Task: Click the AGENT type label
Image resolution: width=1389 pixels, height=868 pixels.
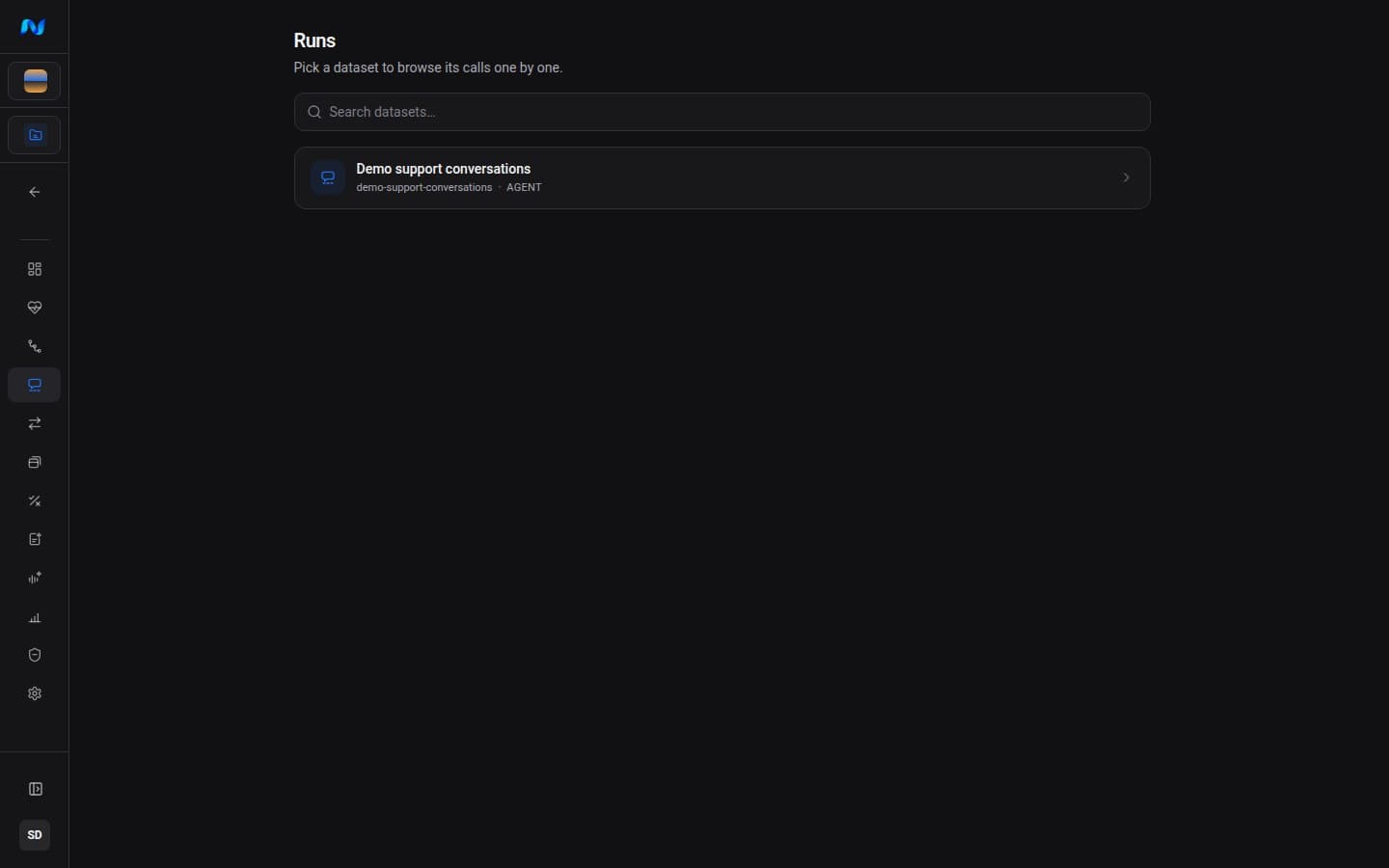Action: coord(524,188)
